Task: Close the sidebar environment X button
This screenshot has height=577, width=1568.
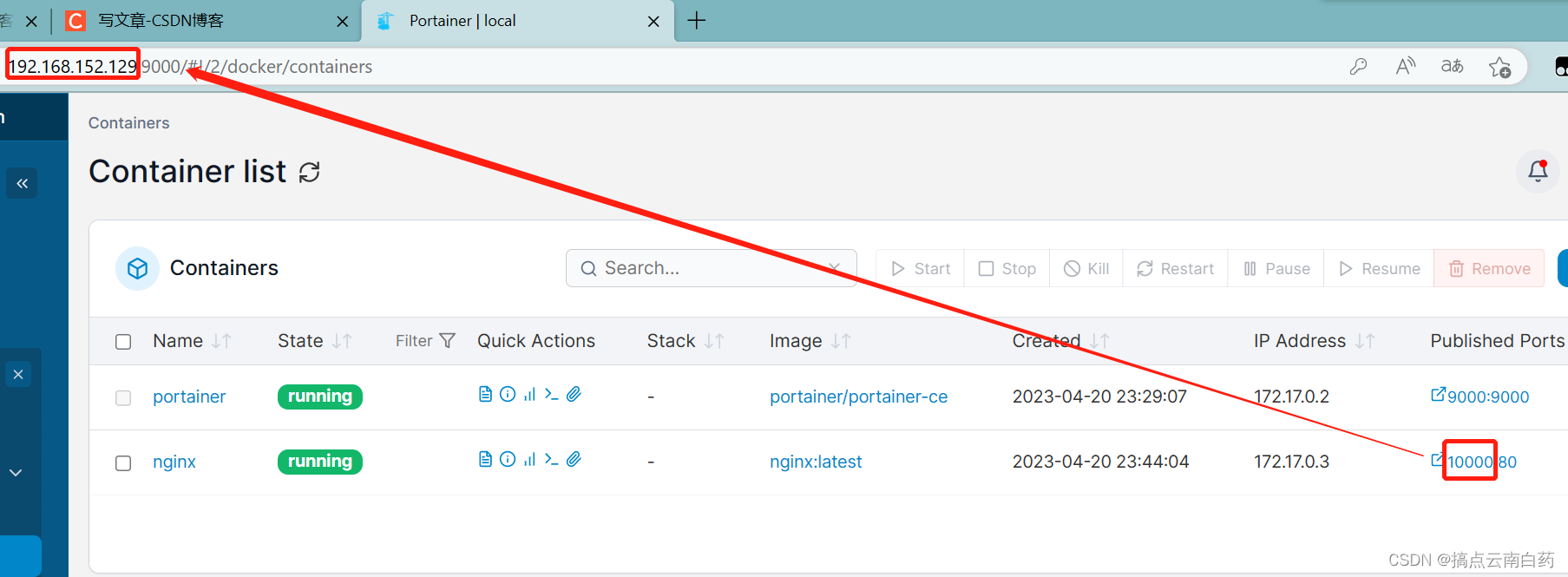Action: pos(18,375)
